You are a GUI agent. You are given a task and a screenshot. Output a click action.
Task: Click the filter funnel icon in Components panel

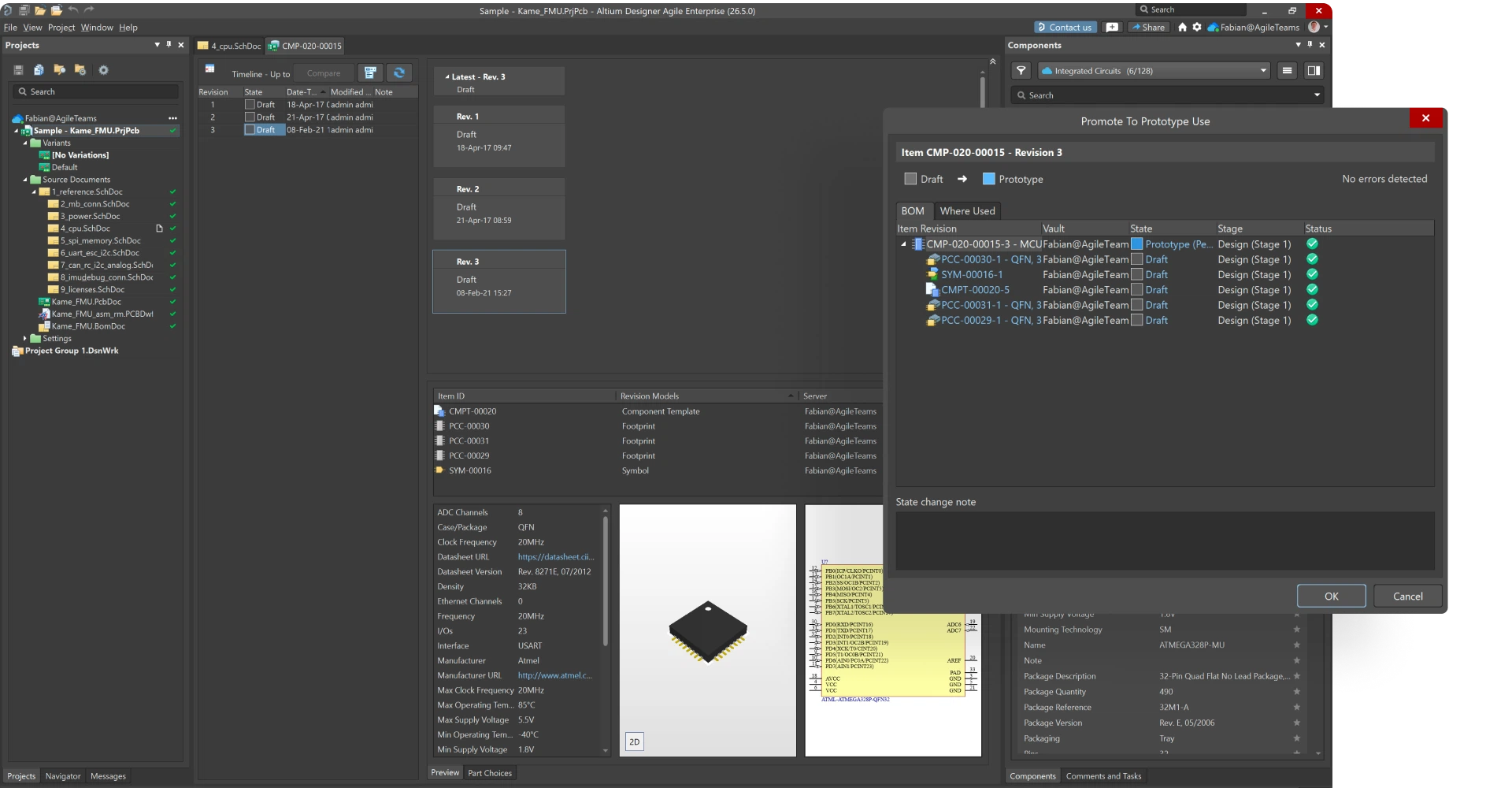[1021, 71]
